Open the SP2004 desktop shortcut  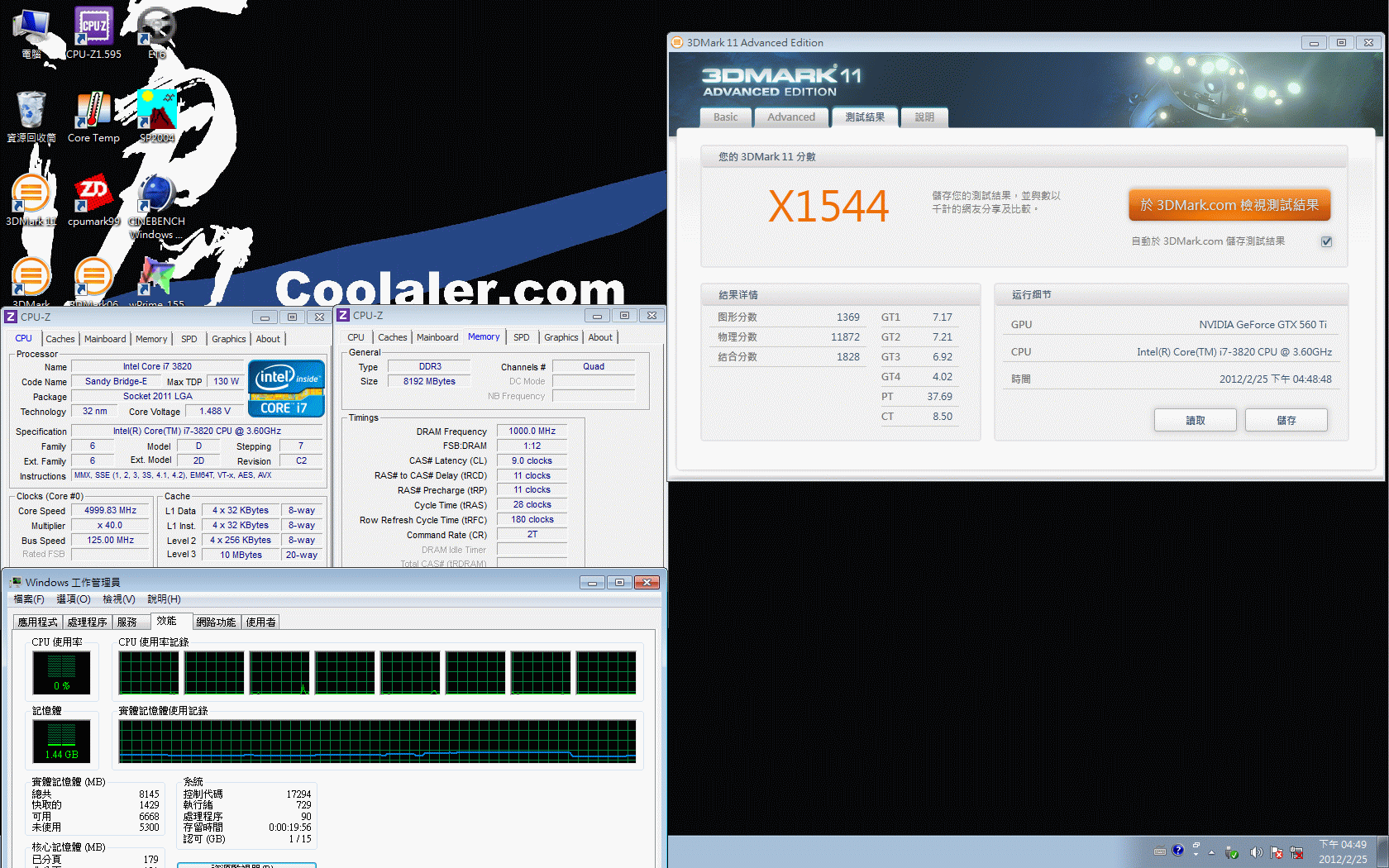click(156, 117)
